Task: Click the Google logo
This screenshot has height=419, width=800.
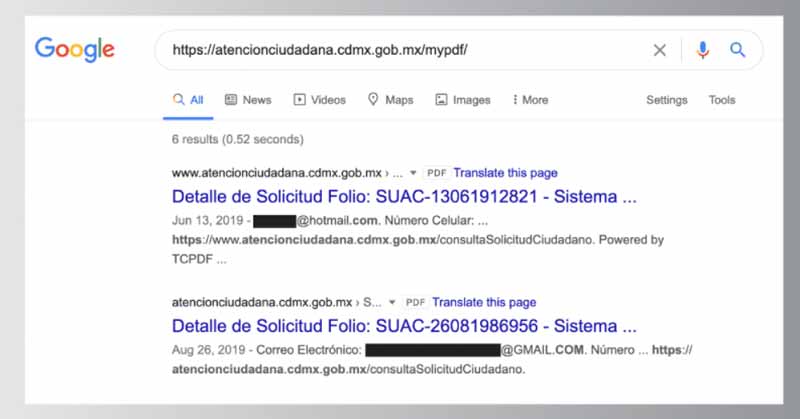Action: tap(75, 49)
